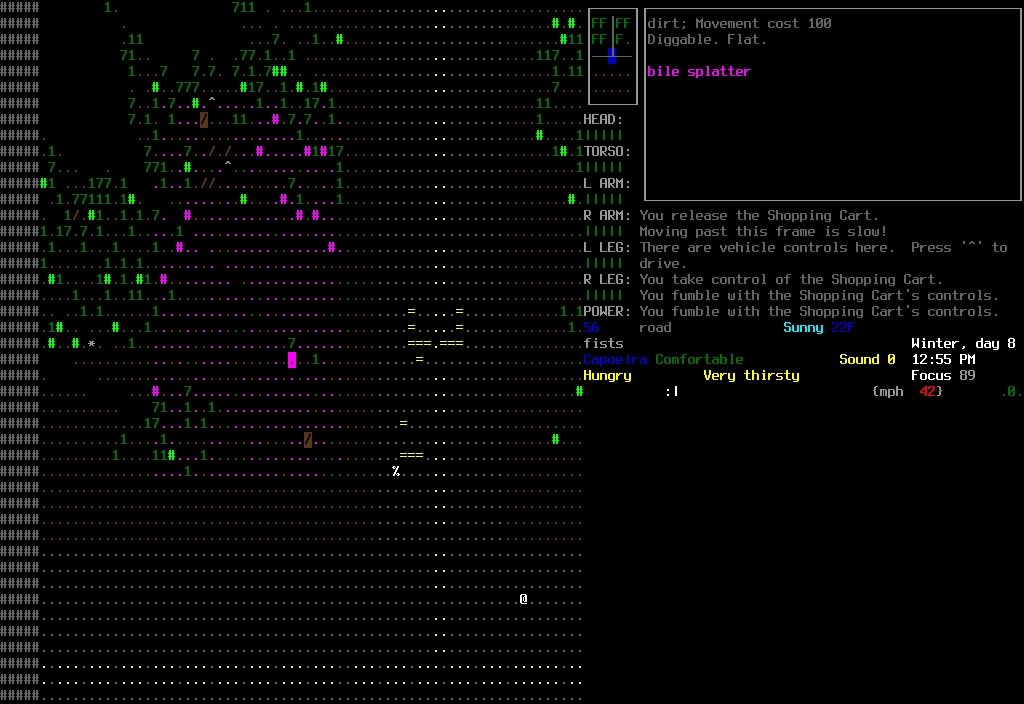The image size is (1024, 704).
Task: Click the white asterisk symbol on the map
Action: pos(91,344)
